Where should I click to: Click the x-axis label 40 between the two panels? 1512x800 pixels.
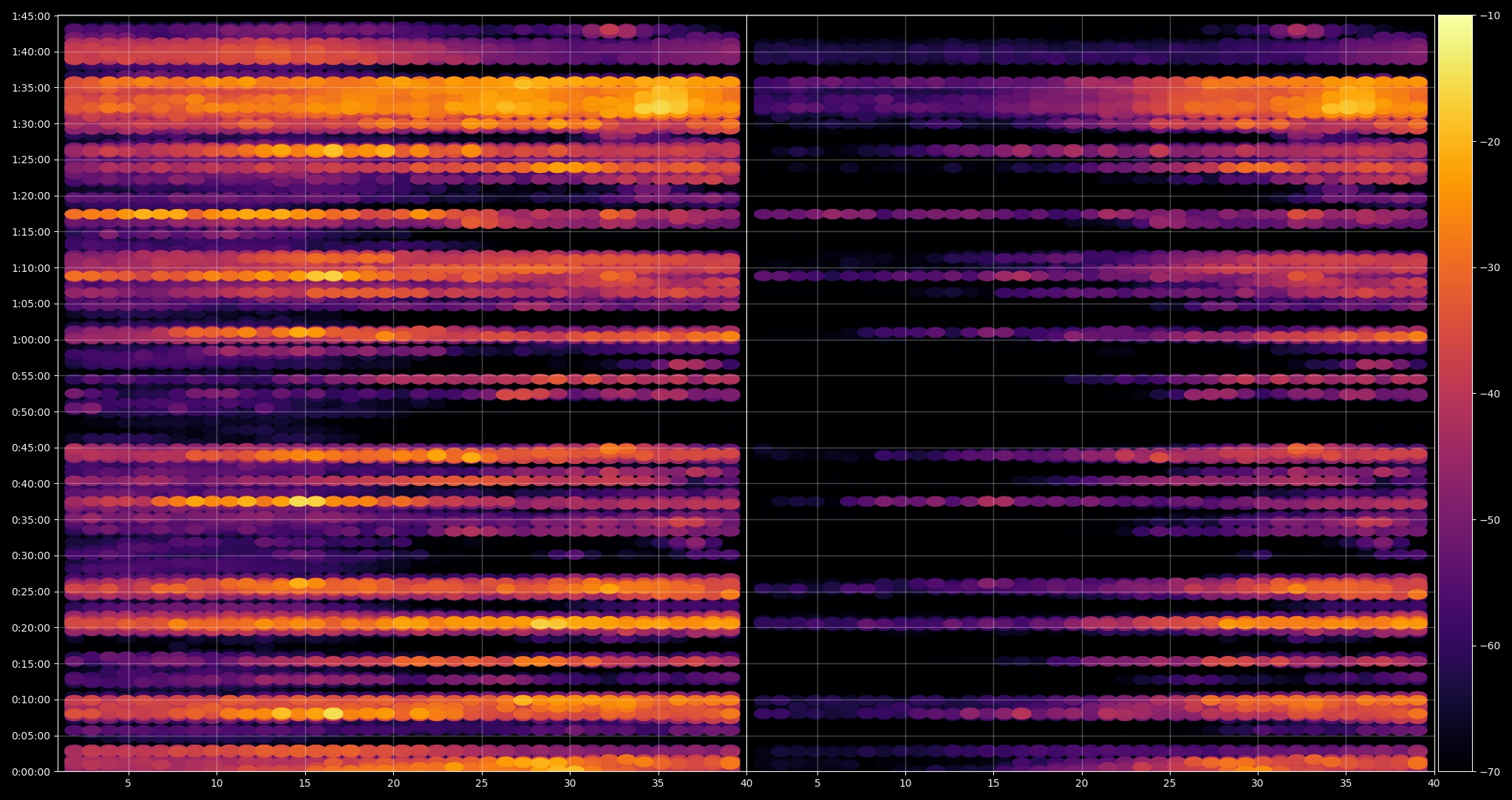point(746,783)
